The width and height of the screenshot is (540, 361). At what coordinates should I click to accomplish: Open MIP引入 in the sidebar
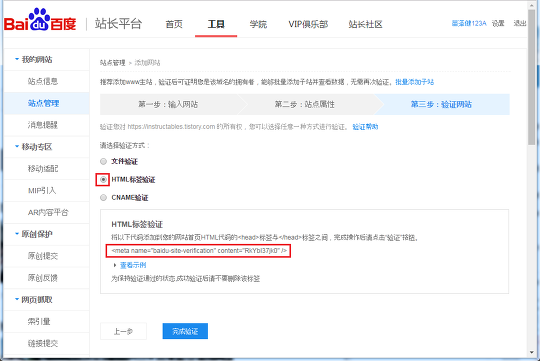click(42, 190)
